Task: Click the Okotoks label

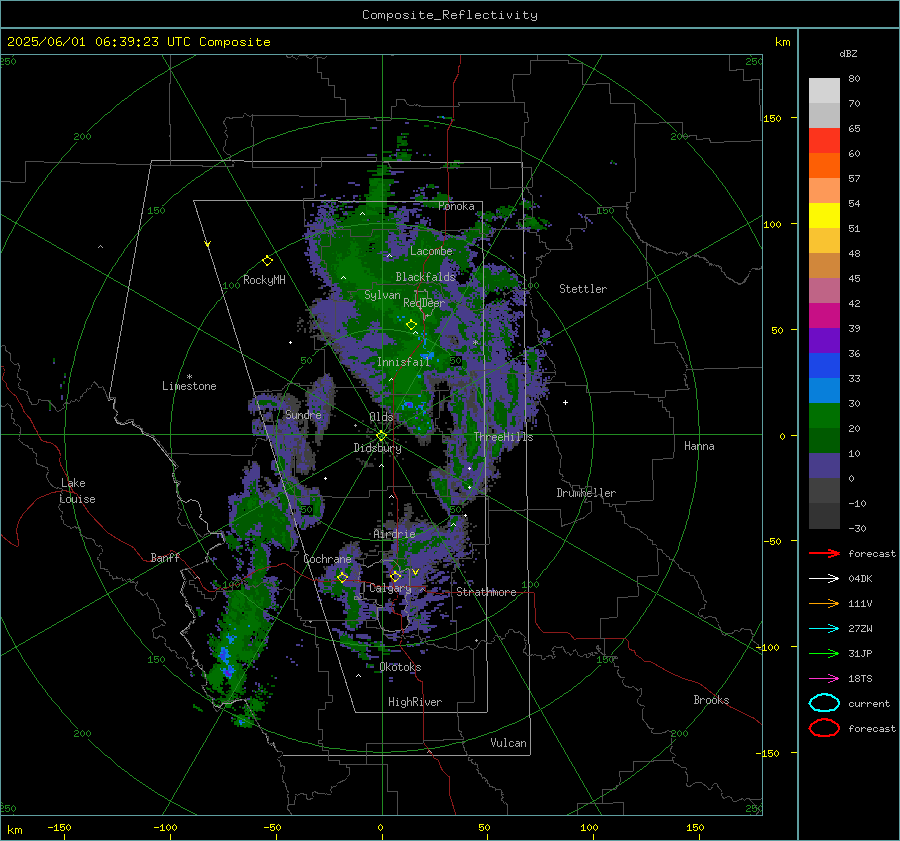Action: point(400,667)
